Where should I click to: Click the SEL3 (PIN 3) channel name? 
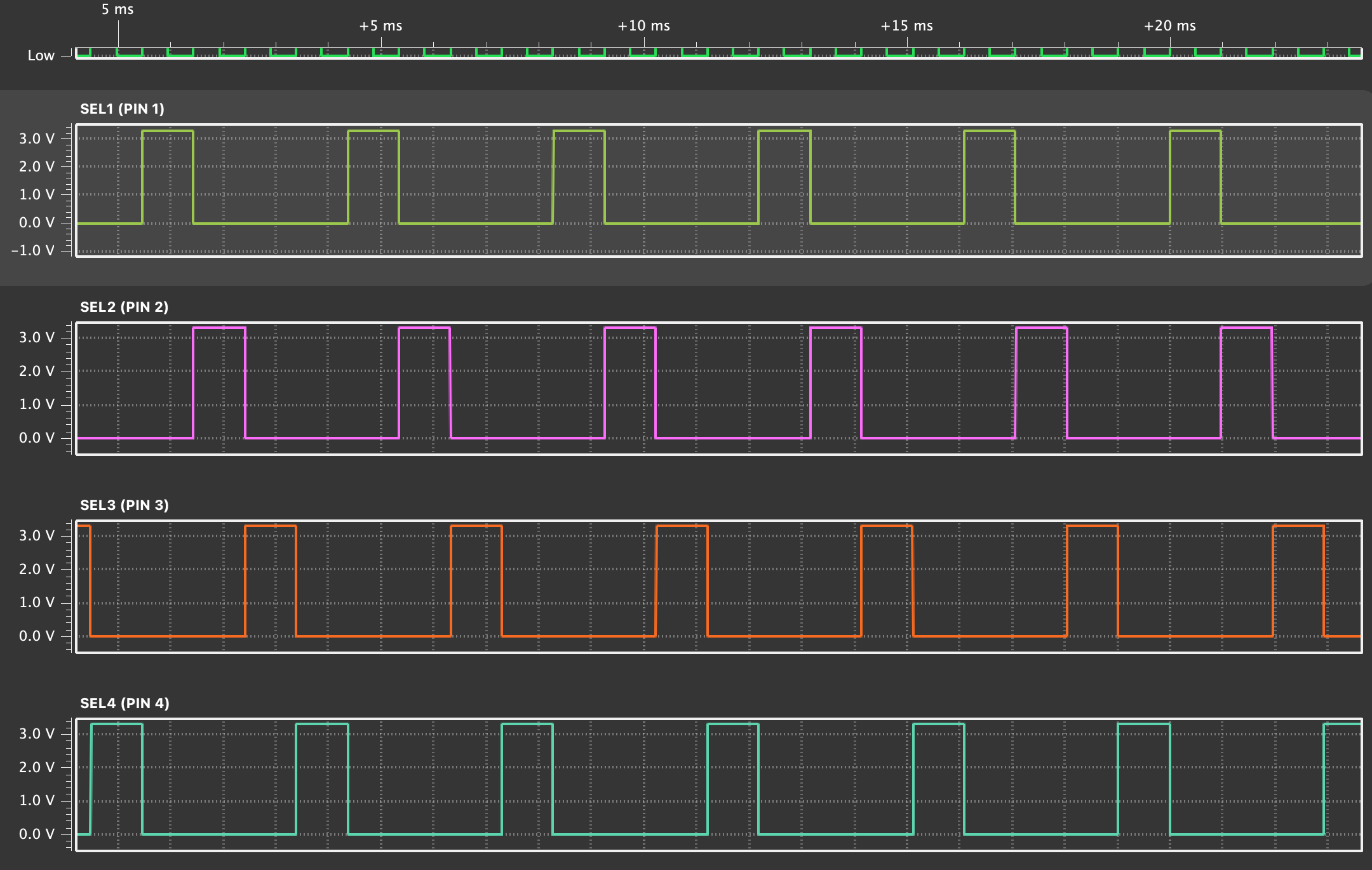124,505
